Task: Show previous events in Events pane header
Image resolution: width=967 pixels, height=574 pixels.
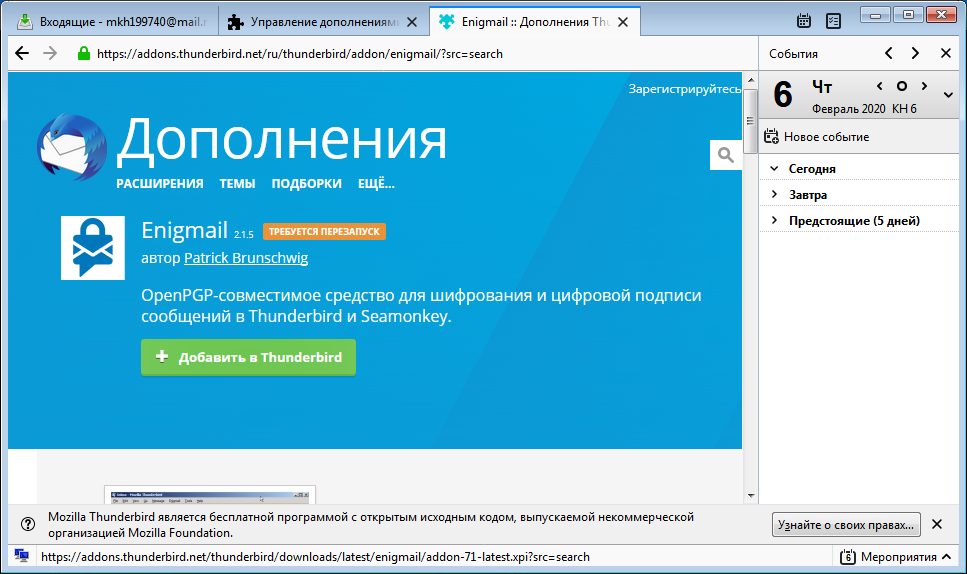Action: (x=889, y=54)
